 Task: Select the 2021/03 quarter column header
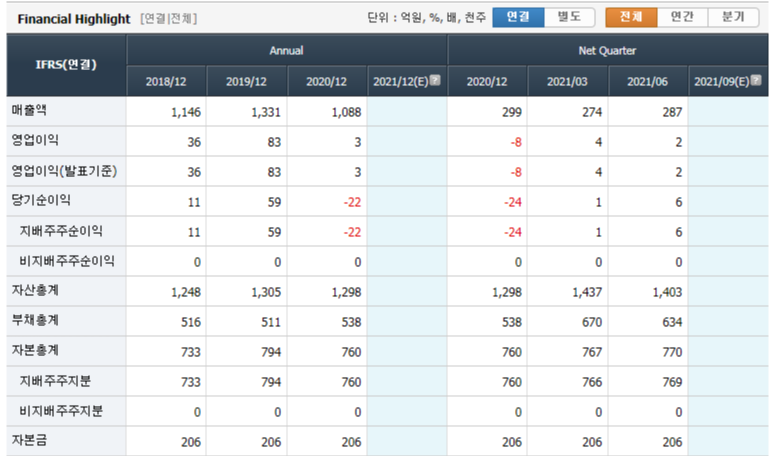[x=568, y=81]
